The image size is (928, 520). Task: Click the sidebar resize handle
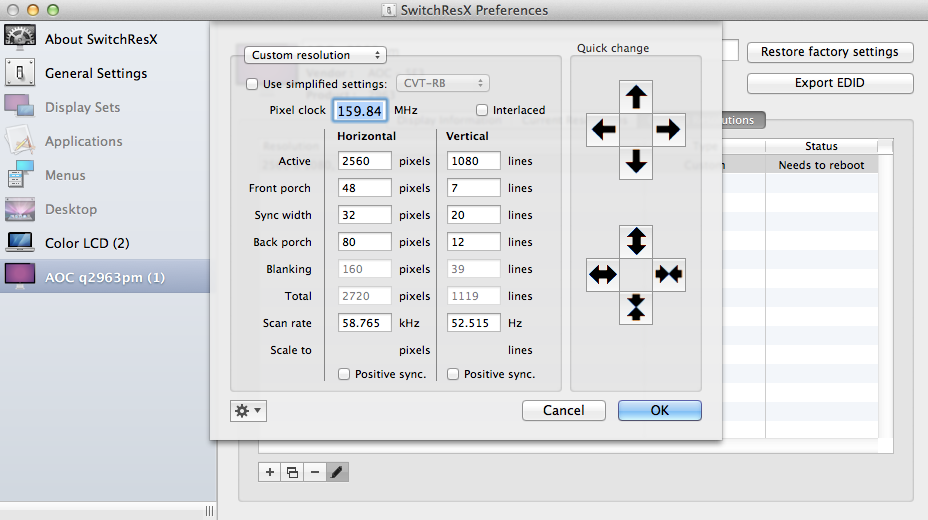click(x=210, y=511)
